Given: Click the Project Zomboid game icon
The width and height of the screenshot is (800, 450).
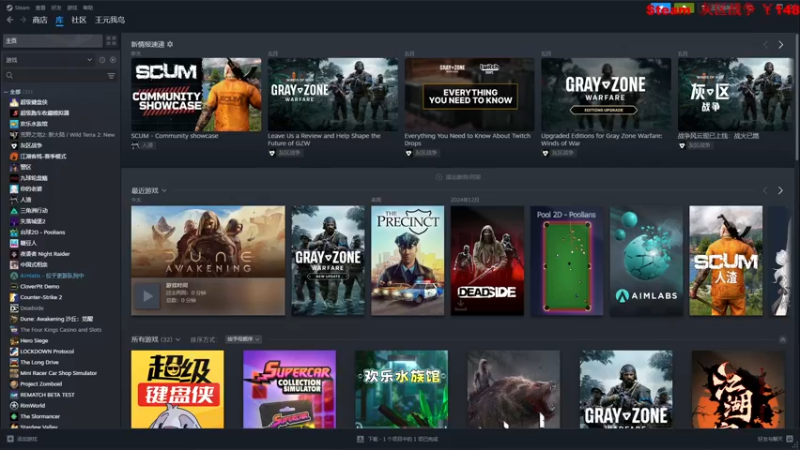Looking at the screenshot, I should point(14,384).
